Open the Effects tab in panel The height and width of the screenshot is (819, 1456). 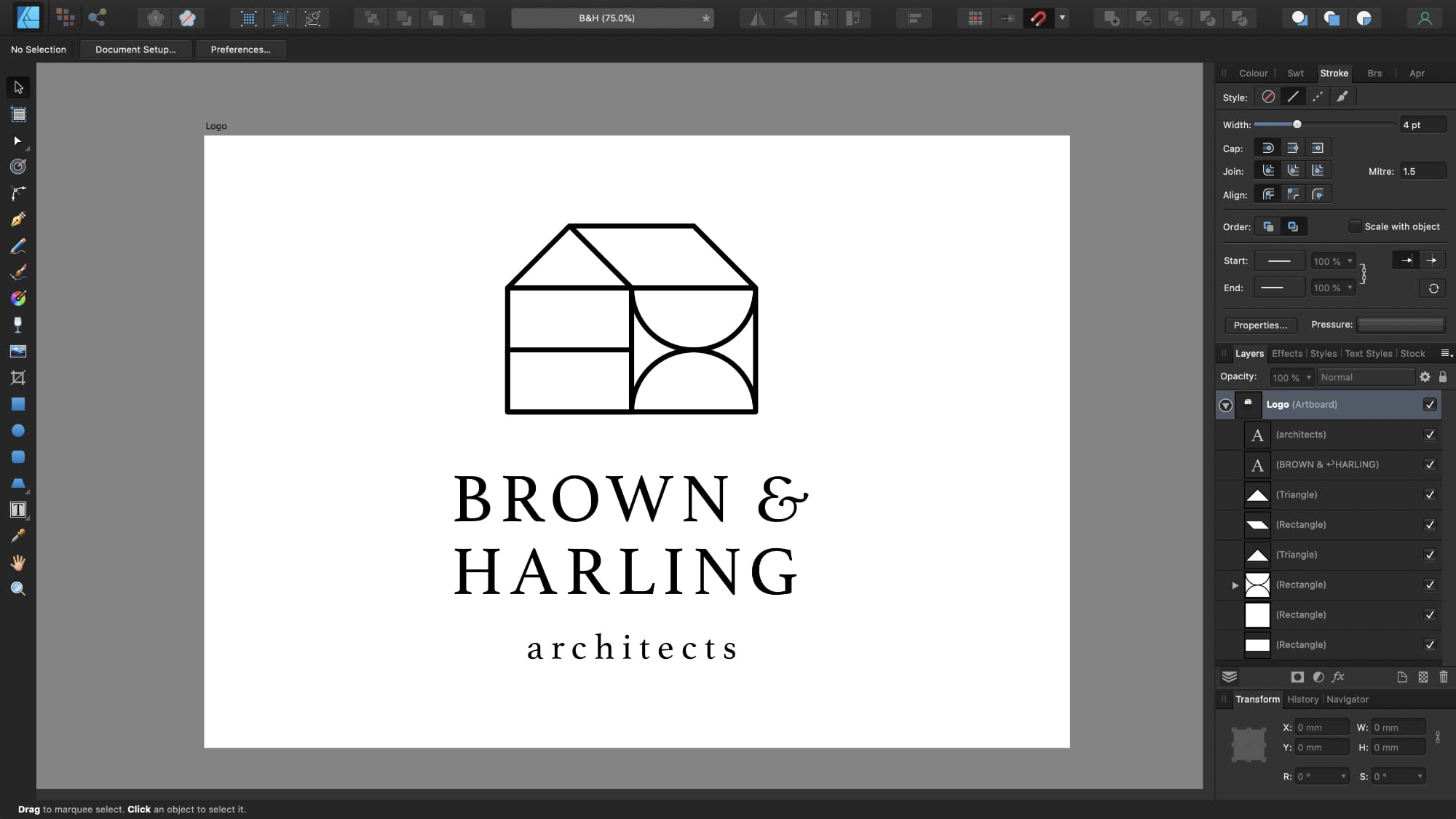pos(1288,353)
